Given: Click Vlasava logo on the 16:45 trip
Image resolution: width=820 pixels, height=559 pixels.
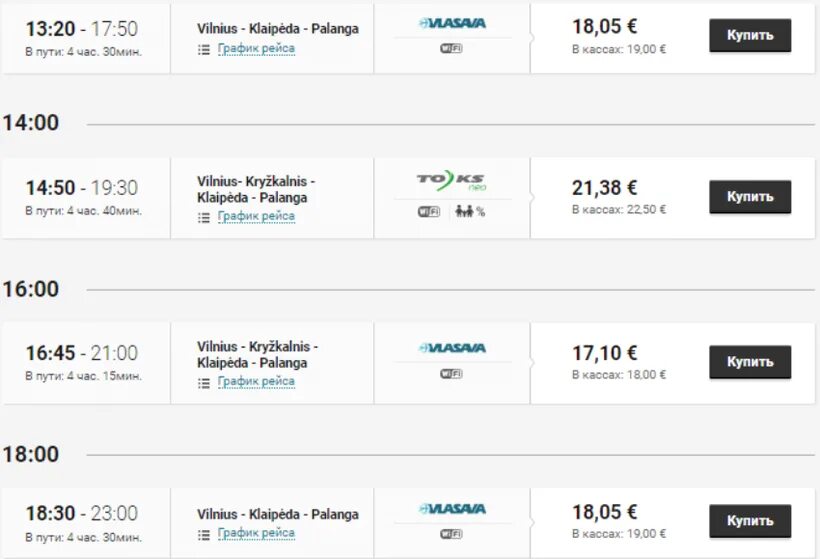Looking at the screenshot, I should coord(452,348).
